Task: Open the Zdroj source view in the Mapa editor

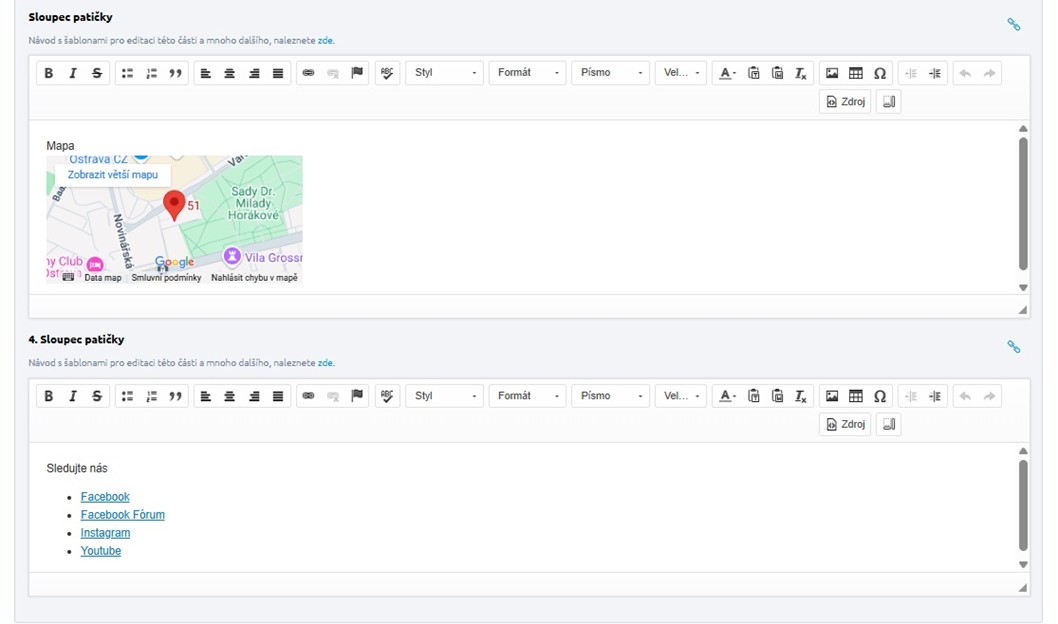Action: click(x=845, y=101)
